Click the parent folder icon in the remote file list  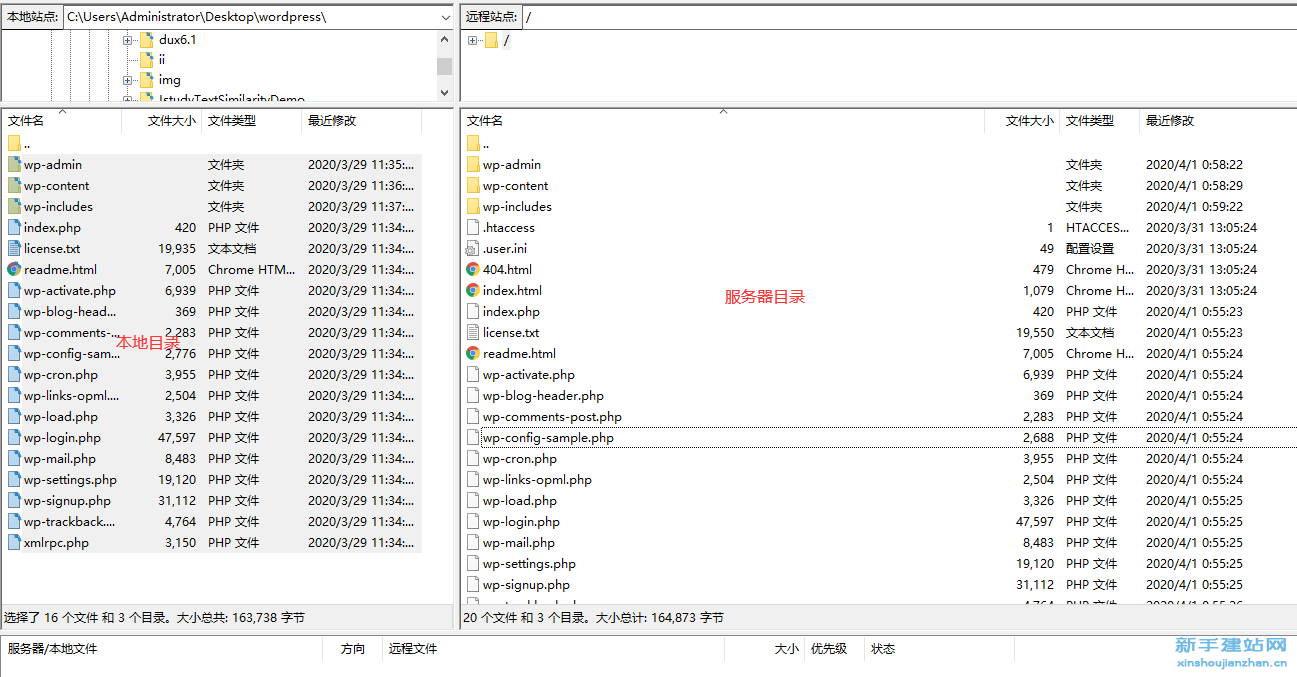tap(473, 143)
